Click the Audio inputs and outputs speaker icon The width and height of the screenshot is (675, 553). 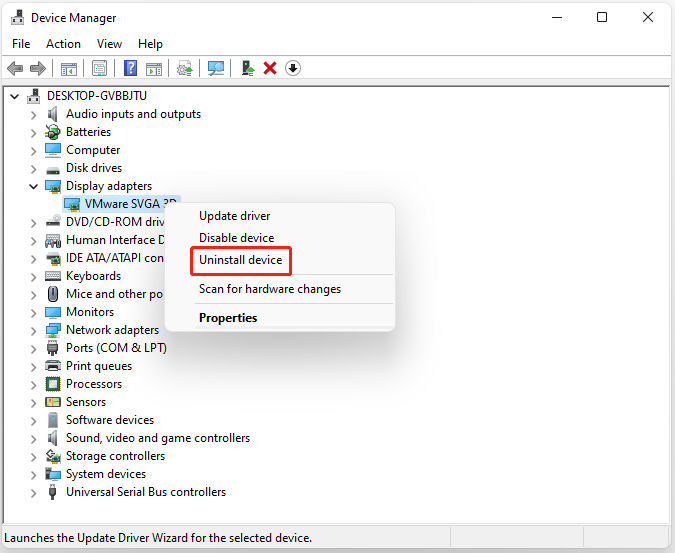coord(53,114)
